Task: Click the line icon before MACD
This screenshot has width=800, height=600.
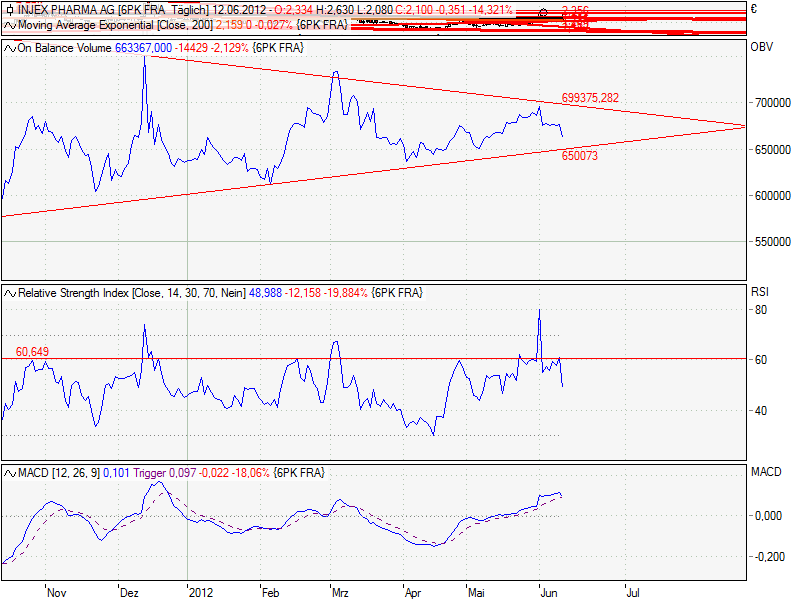Action: point(10,473)
